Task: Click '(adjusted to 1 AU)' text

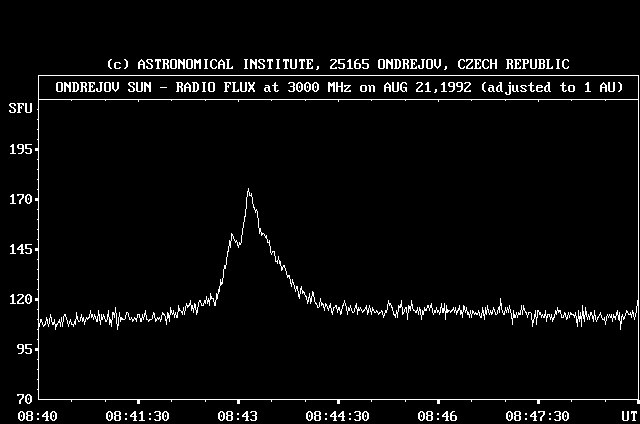Action: 552,87
